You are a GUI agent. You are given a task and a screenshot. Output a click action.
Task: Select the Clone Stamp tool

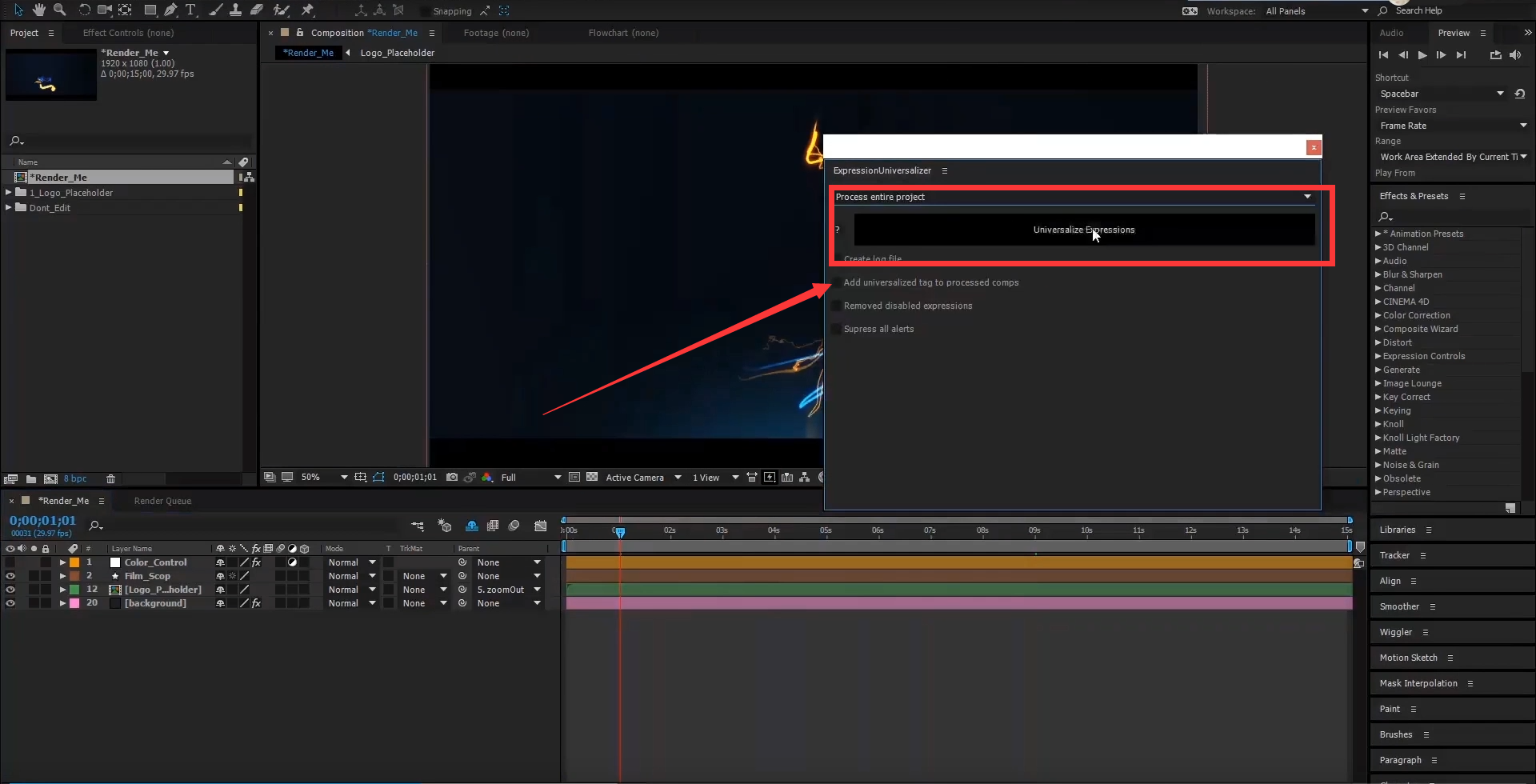[x=235, y=10]
